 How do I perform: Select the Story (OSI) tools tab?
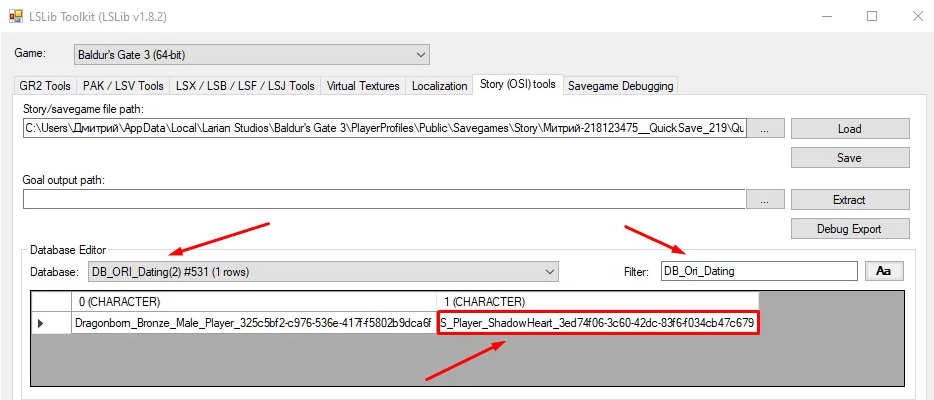click(x=518, y=84)
